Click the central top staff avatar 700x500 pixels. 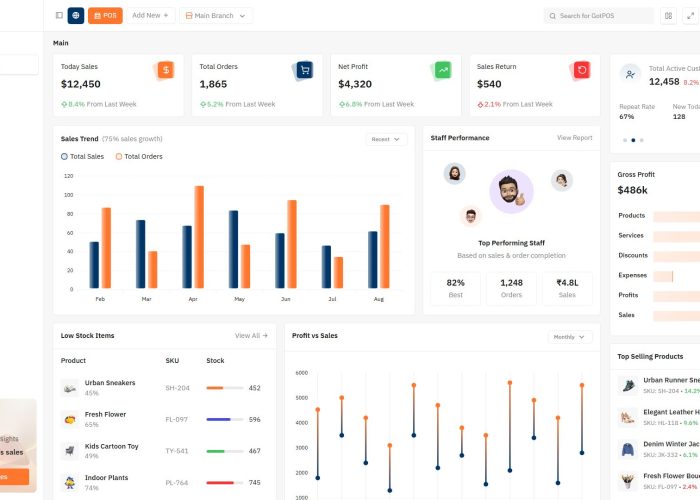(x=511, y=192)
